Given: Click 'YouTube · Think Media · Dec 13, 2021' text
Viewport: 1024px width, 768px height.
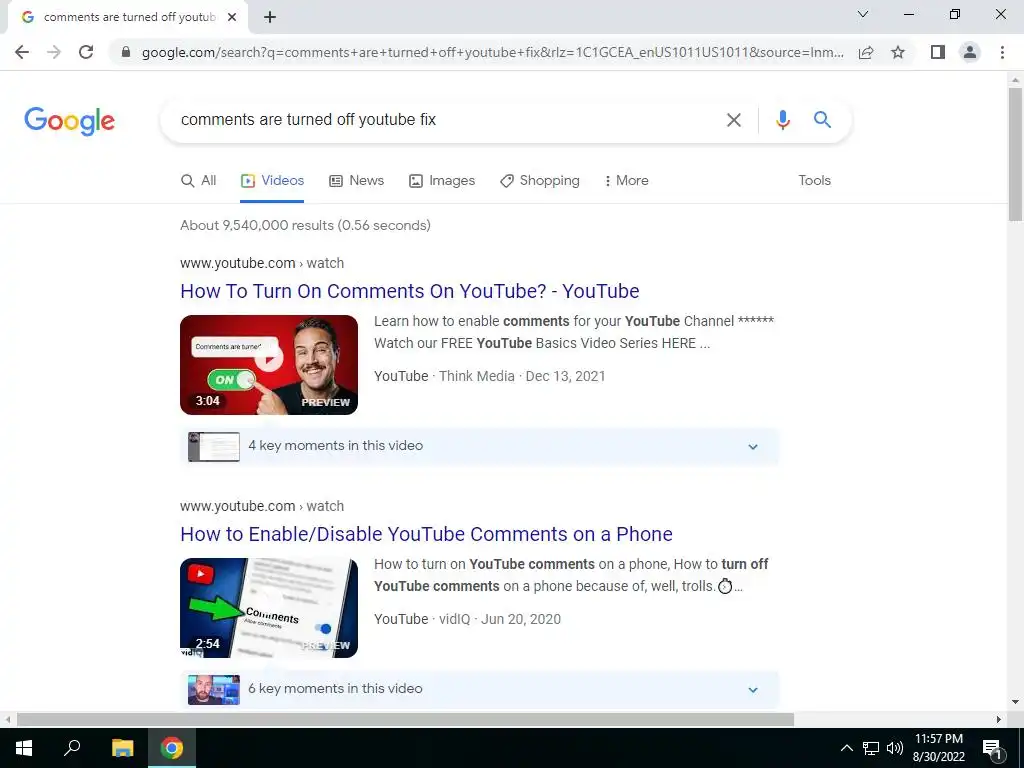Looking at the screenshot, I should [x=490, y=376].
